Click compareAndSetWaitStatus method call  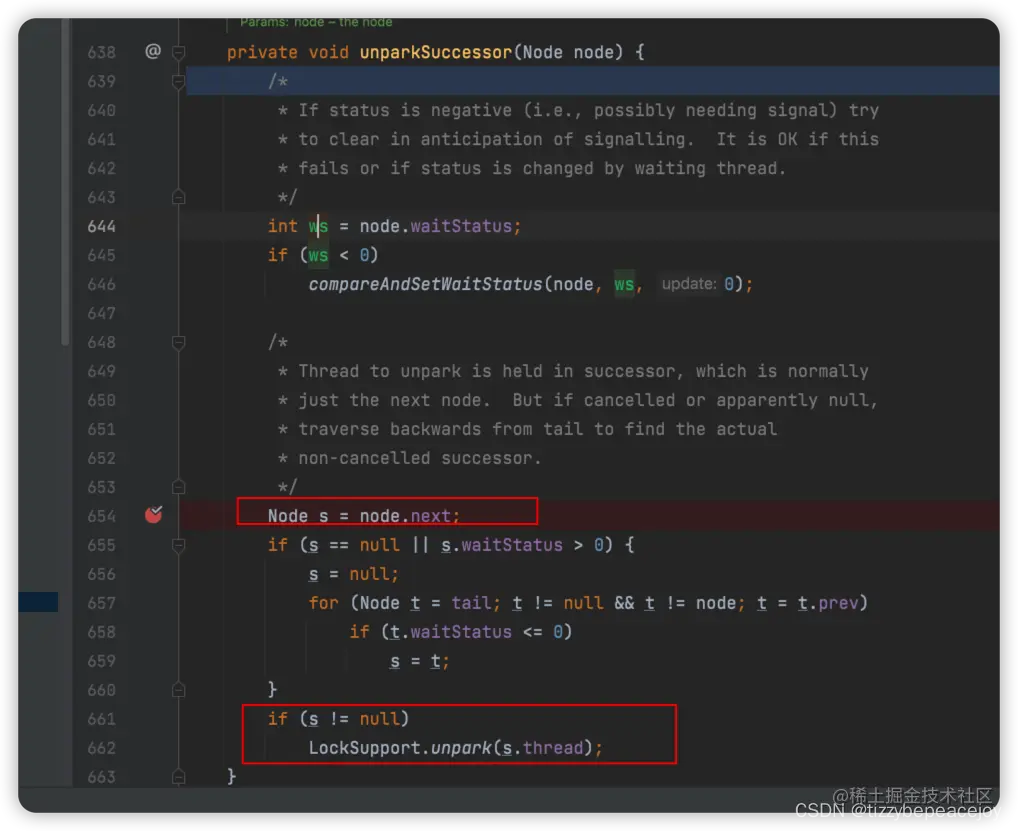[425, 284]
